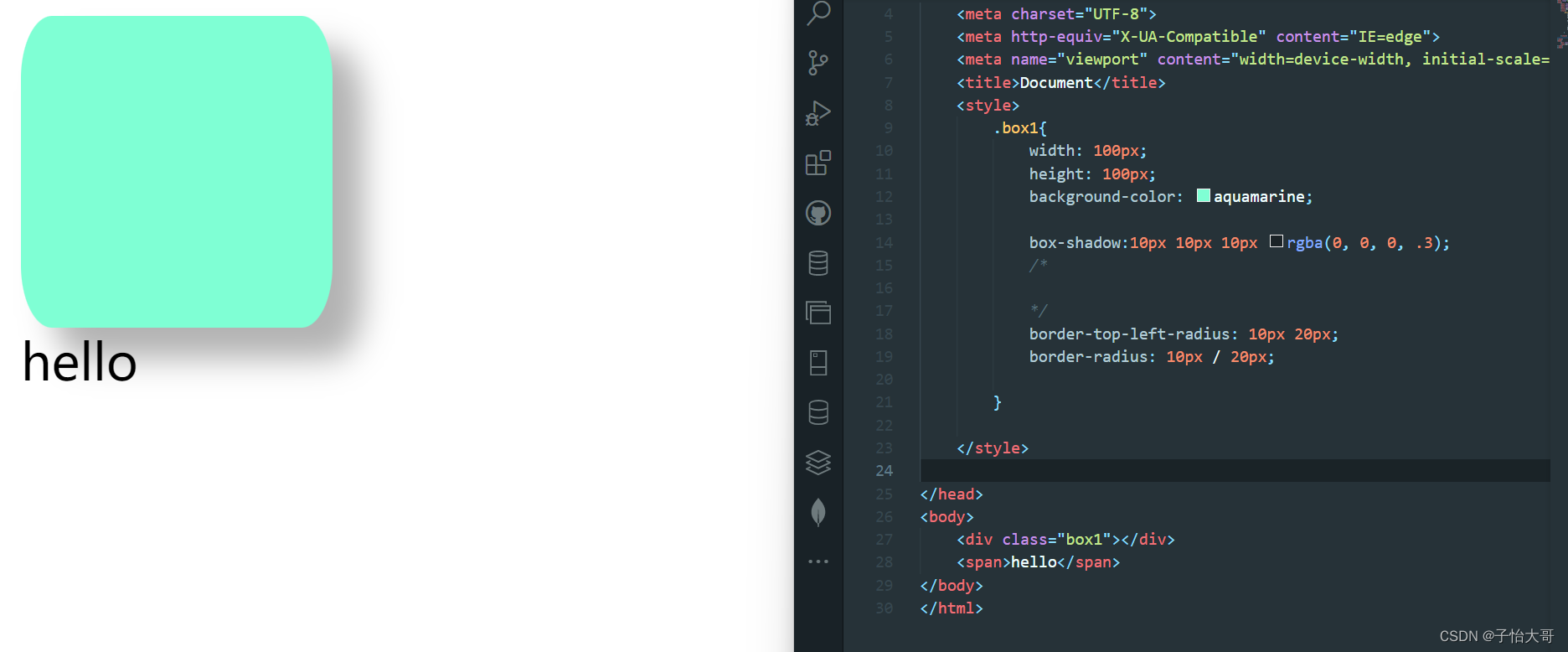This screenshot has height=652, width=1568.
Task: Click the opening '<style>' tag
Action: pos(988,106)
